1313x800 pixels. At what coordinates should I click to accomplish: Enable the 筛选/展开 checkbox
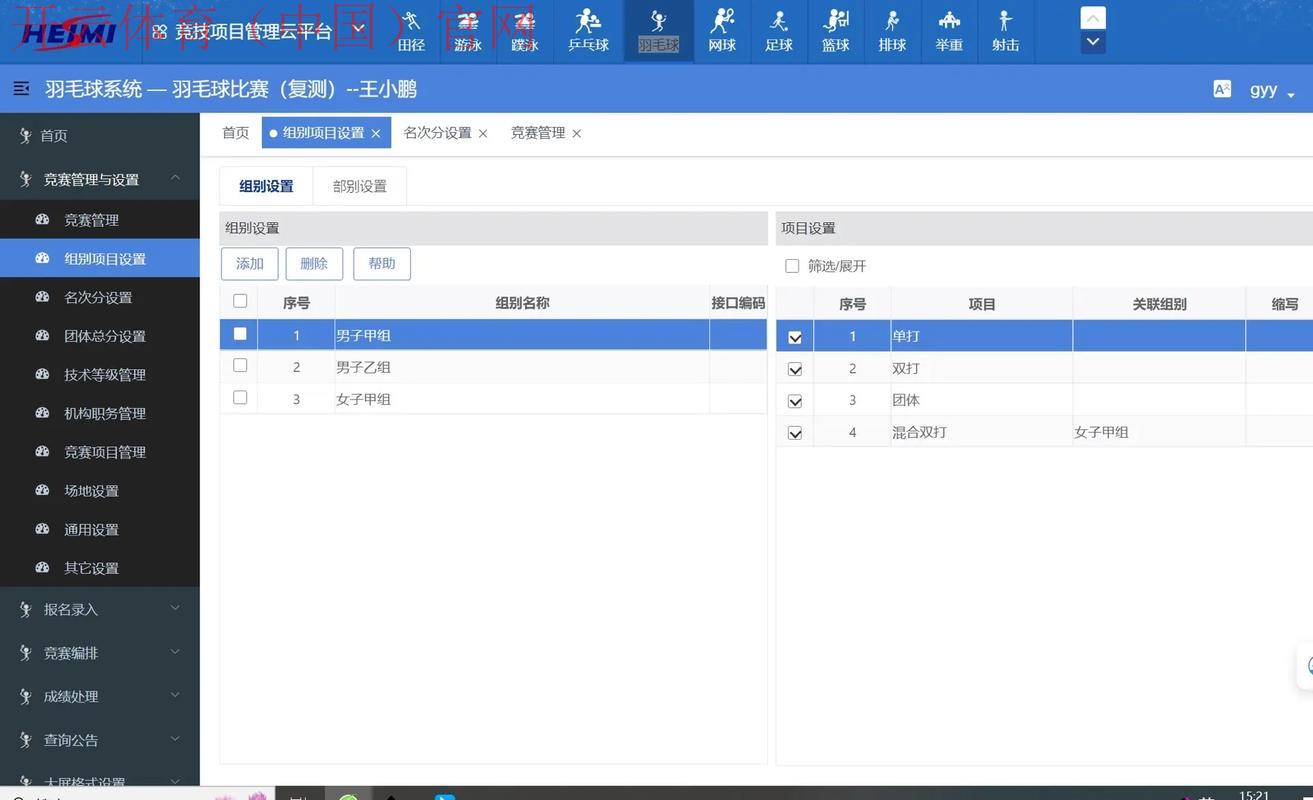(x=789, y=263)
